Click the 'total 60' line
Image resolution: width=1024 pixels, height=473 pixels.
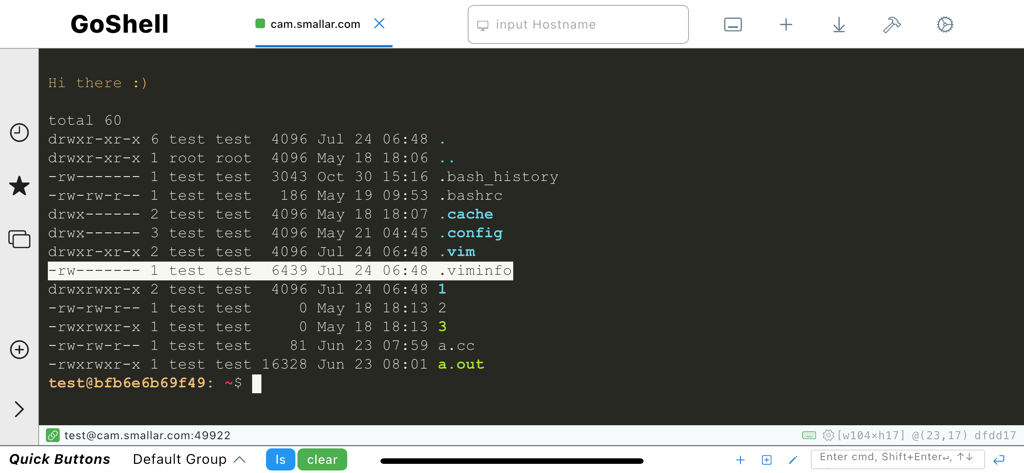tap(85, 121)
